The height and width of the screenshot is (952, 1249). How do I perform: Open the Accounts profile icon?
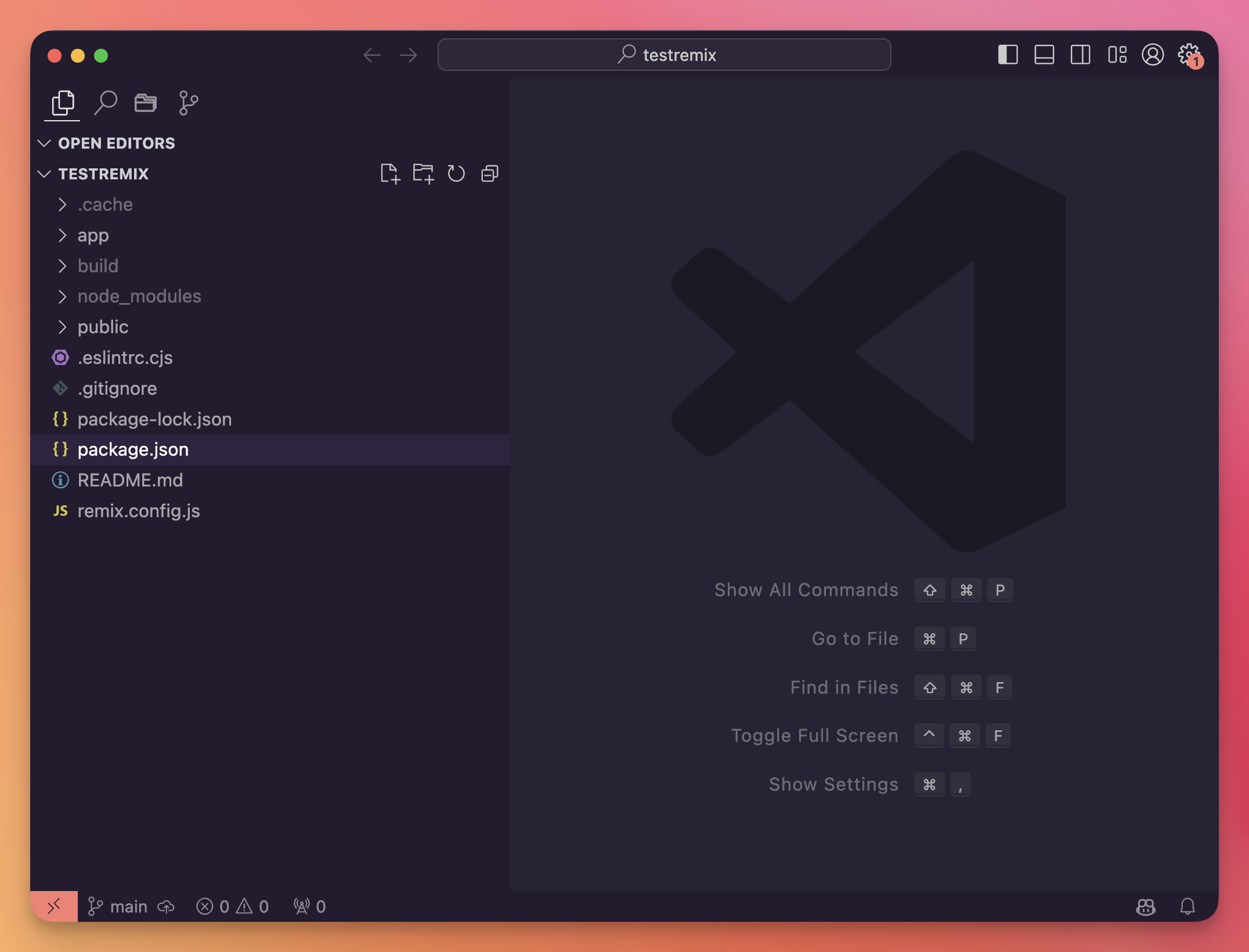(1153, 55)
